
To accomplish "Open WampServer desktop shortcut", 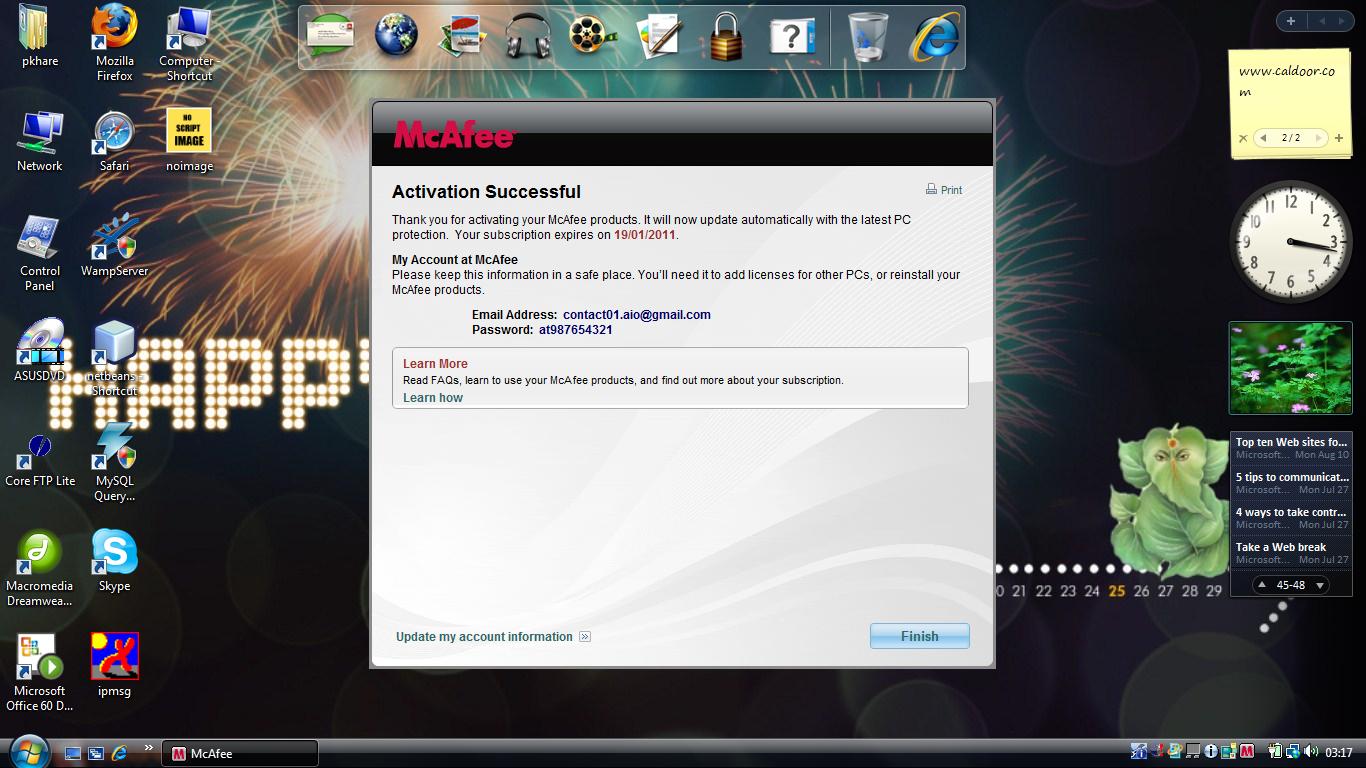I will (114, 245).
